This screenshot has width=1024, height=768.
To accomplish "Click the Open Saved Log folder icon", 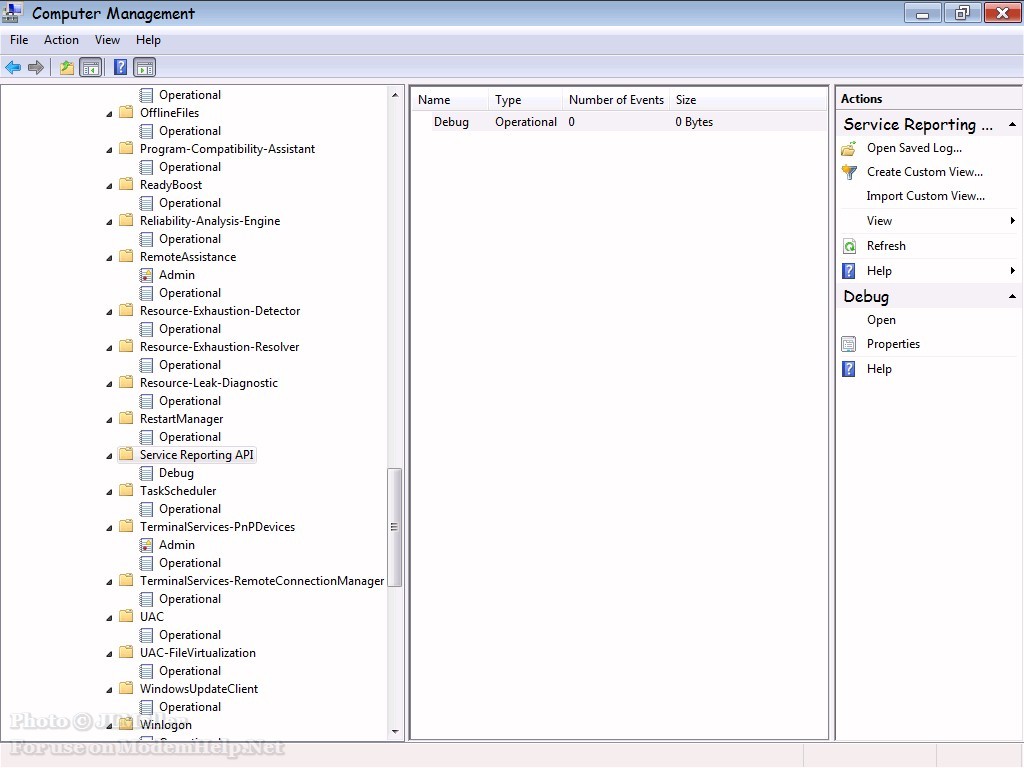I will [849, 149].
